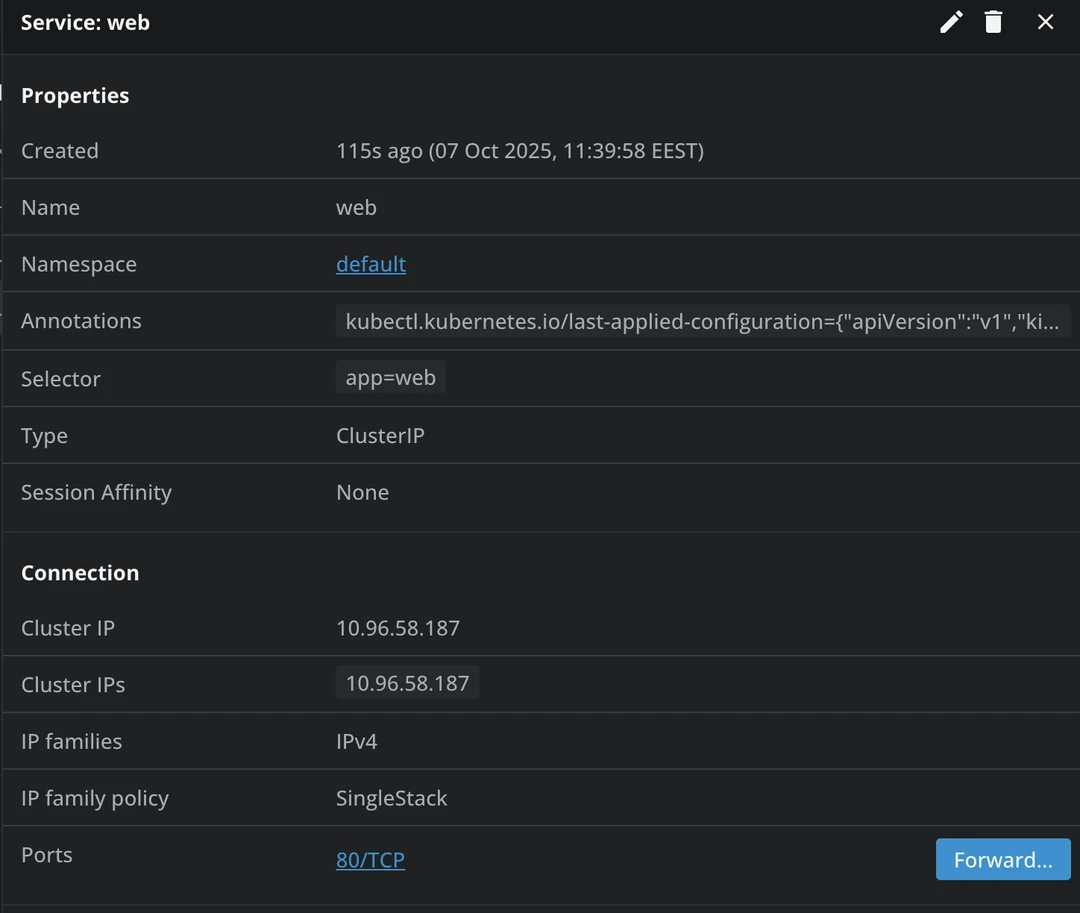Click the Service: web panel title

coord(85,22)
